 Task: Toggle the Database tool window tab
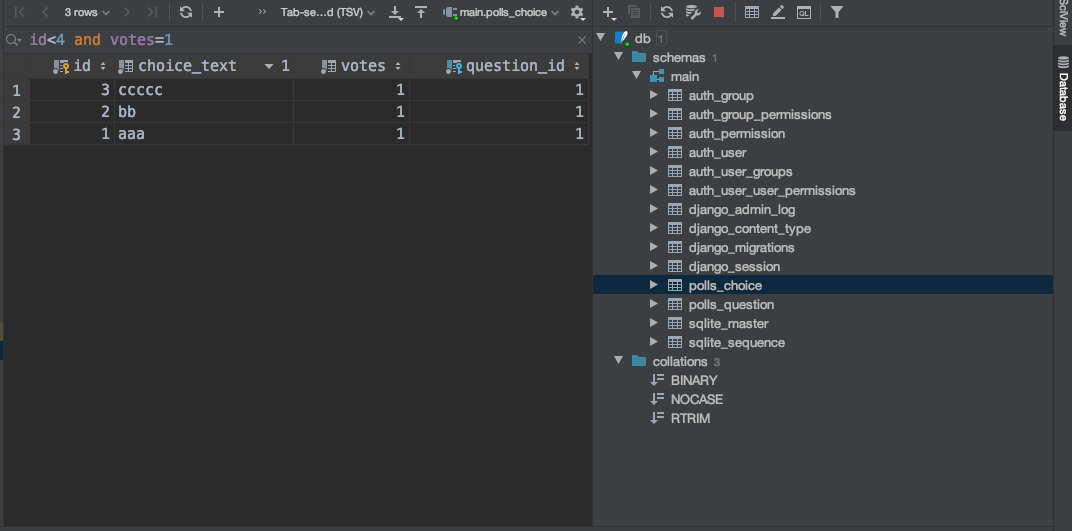tap(1062, 88)
